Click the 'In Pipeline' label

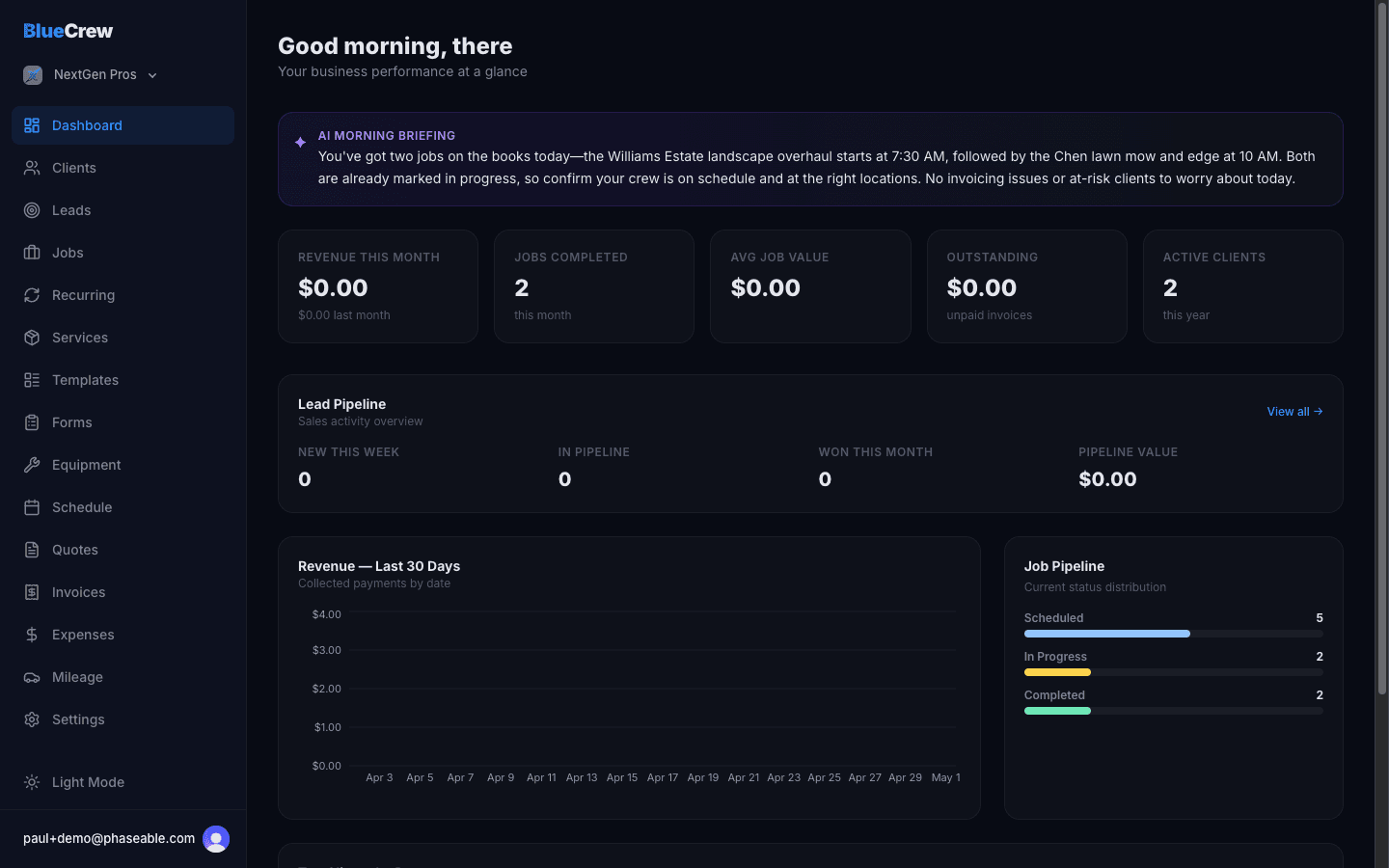(594, 452)
